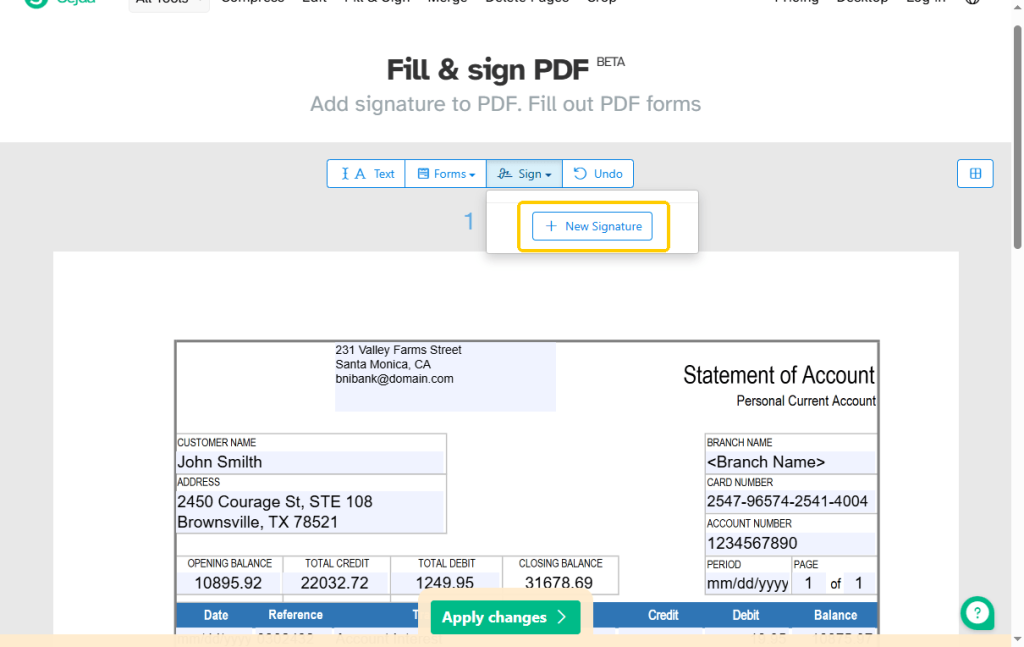Click Apply changes green button
Viewport: 1024px width, 647px height.
pyautogui.click(x=505, y=617)
